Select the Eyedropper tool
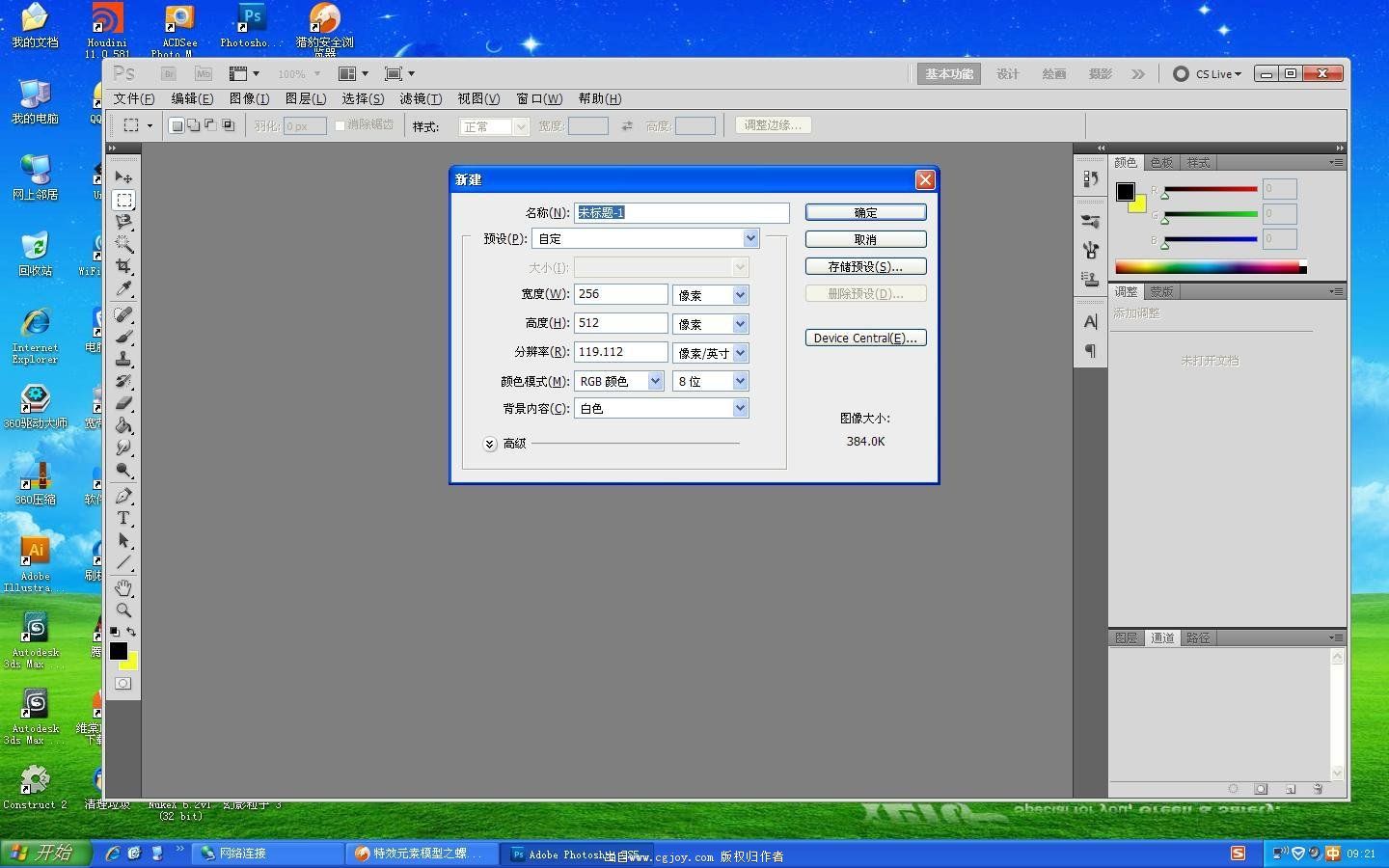 (123, 288)
